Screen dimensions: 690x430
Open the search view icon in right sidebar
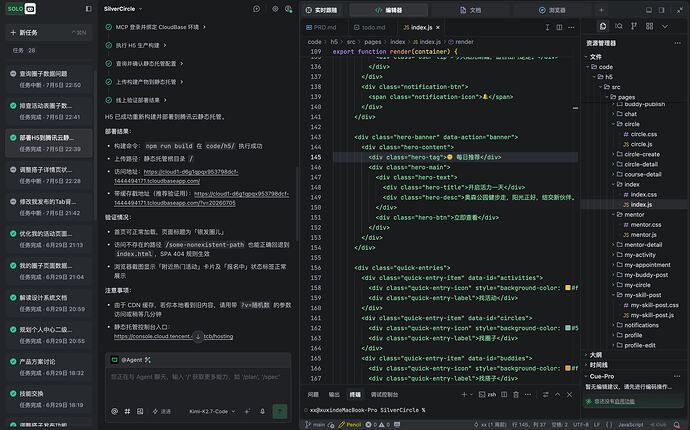(x=619, y=26)
